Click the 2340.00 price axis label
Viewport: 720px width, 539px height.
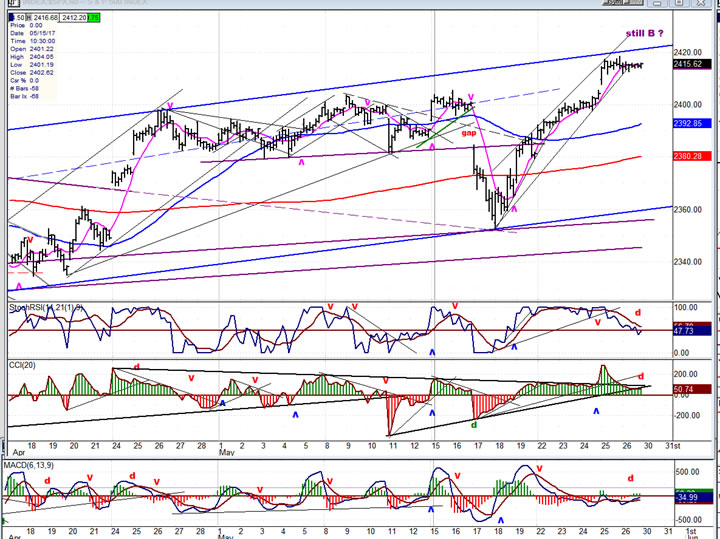[x=688, y=262]
